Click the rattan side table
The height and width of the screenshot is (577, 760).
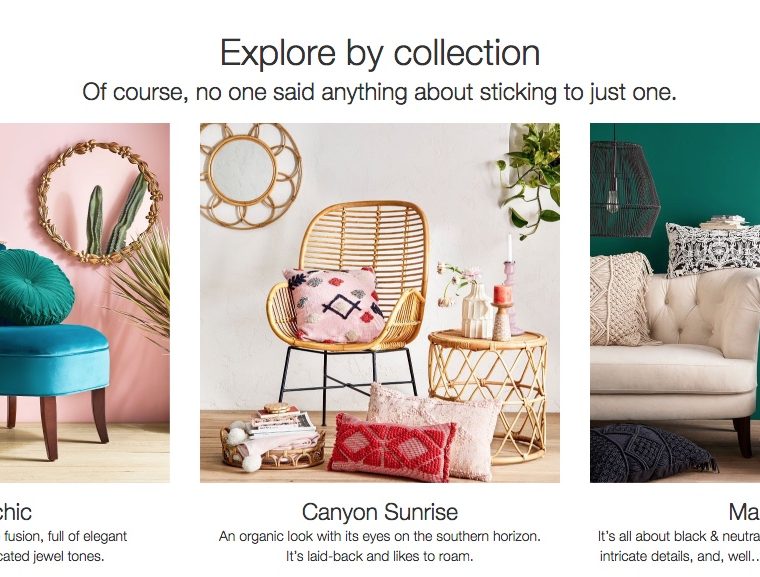click(x=488, y=395)
